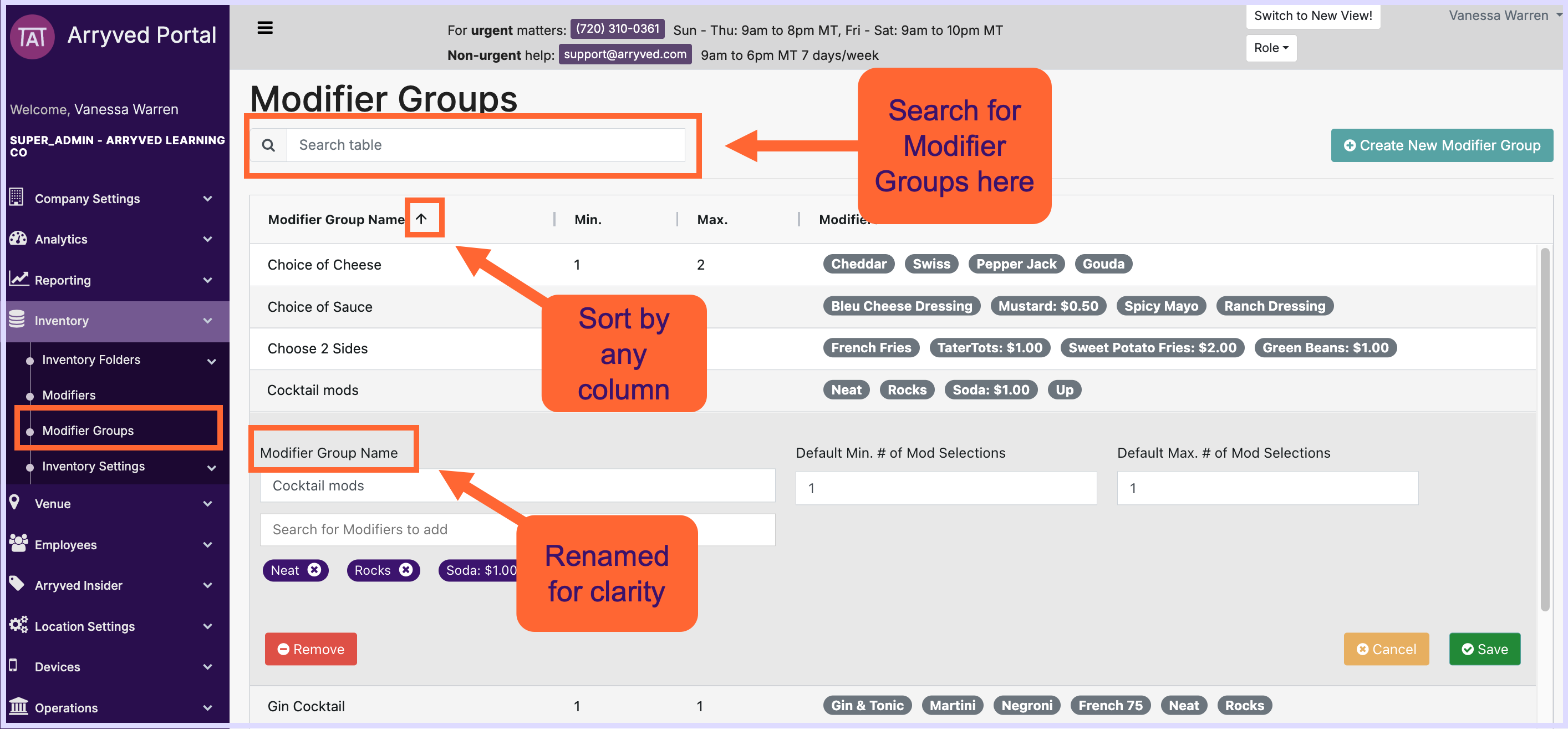Click the Inventory database icon
The image size is (1568, 729).
pyautogui.click(x=17, y=319)
